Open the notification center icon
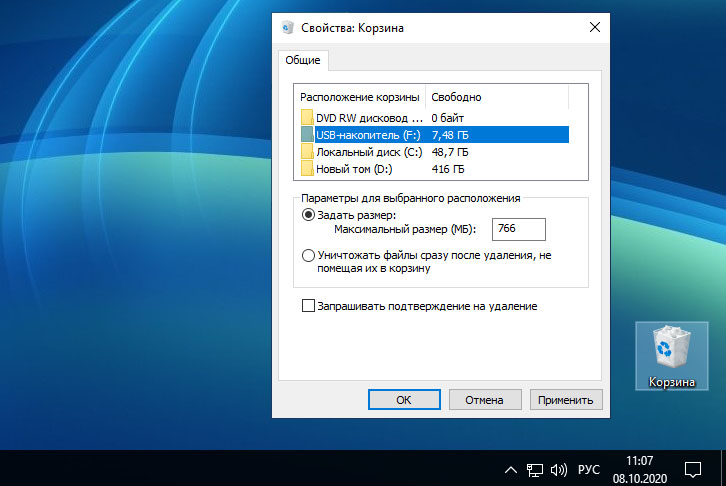The width and height of the screenshot is (726, 486). [x=693, y=470]
